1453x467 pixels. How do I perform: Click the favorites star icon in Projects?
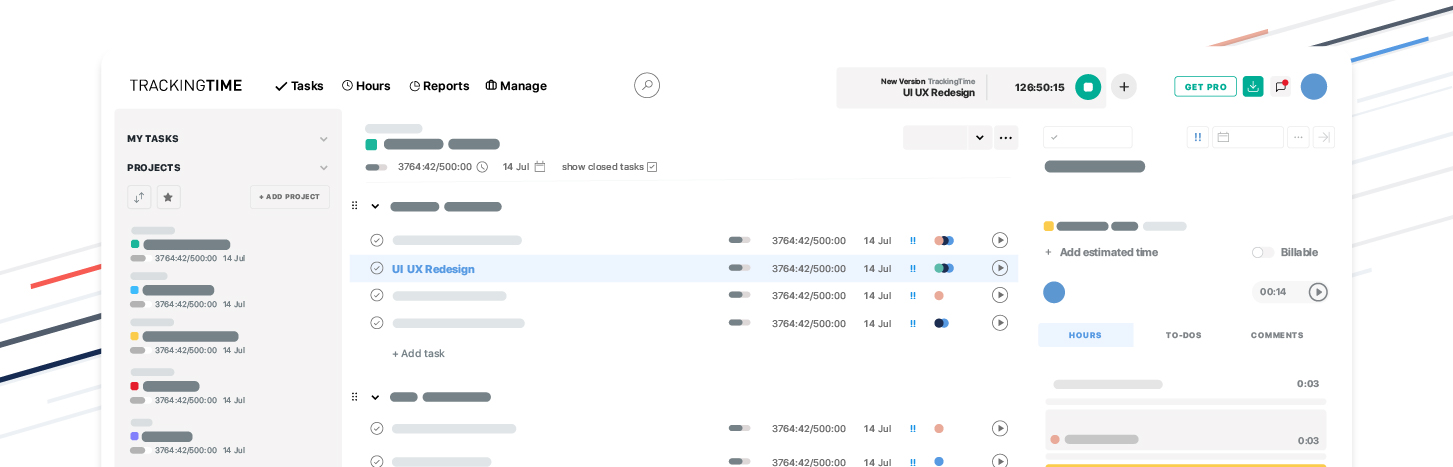point(168,197)
